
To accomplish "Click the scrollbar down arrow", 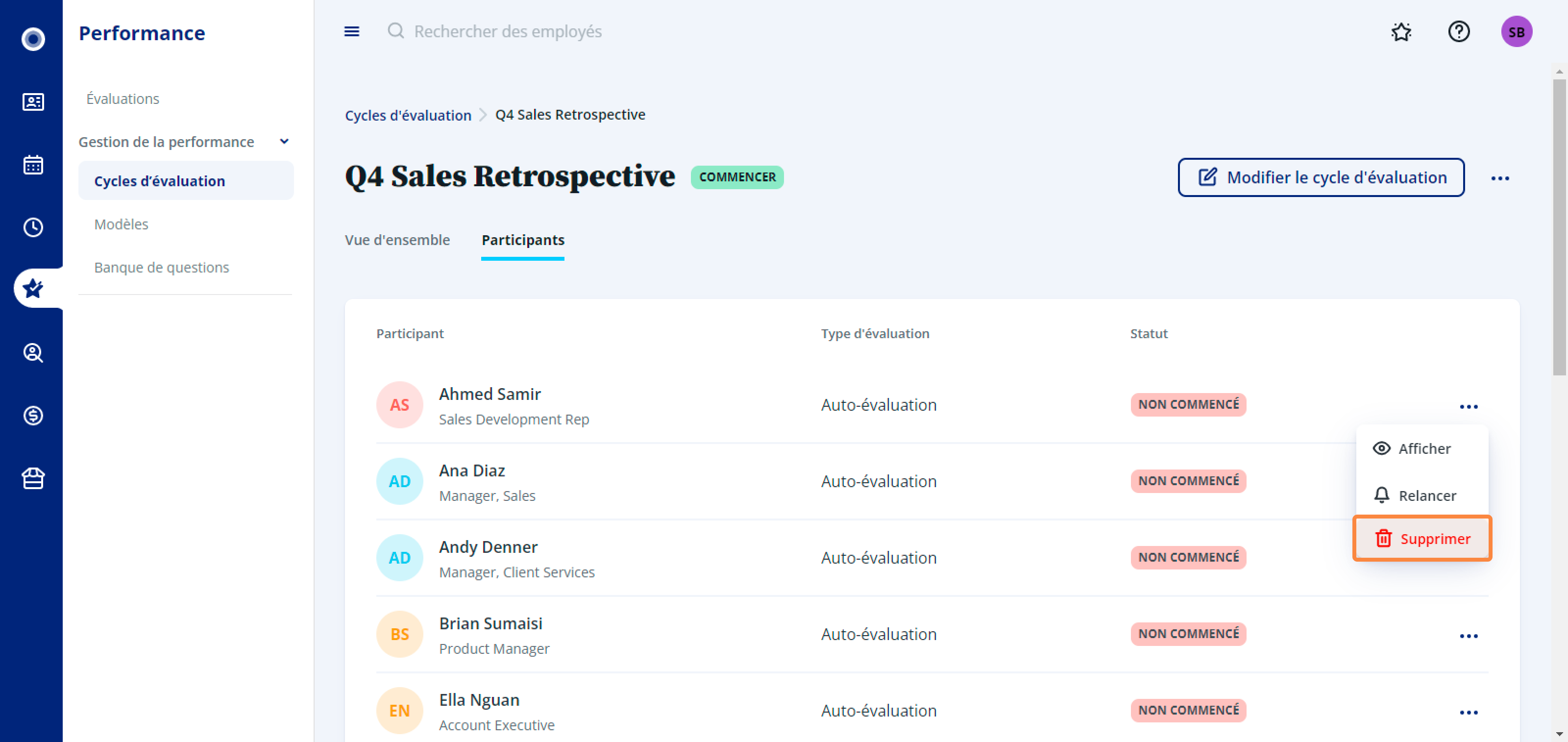I will (x=1559, y=734).
